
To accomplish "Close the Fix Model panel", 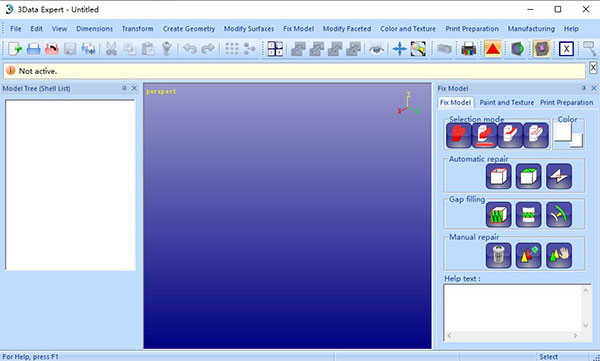I will (594, 88).
